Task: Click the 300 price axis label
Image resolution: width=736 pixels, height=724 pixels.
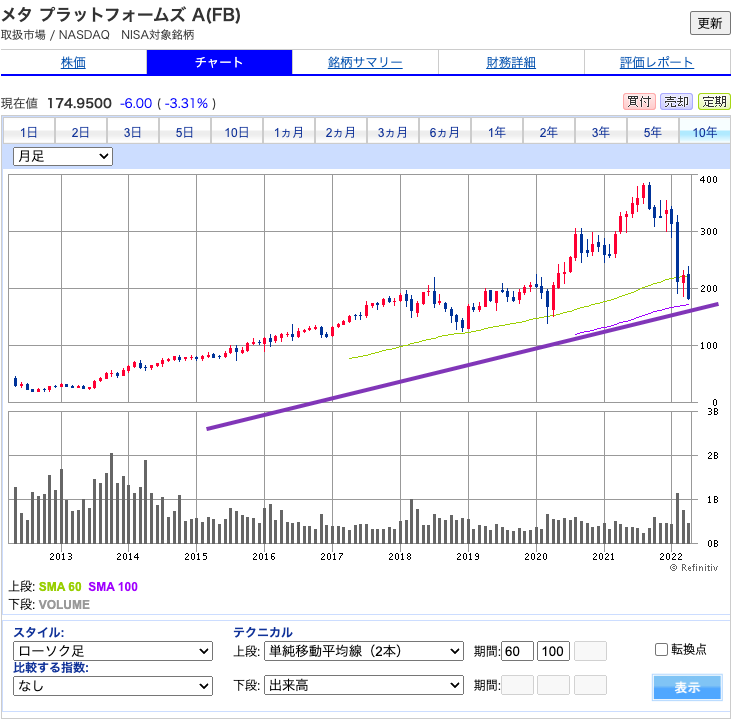Action: (709, 231)
